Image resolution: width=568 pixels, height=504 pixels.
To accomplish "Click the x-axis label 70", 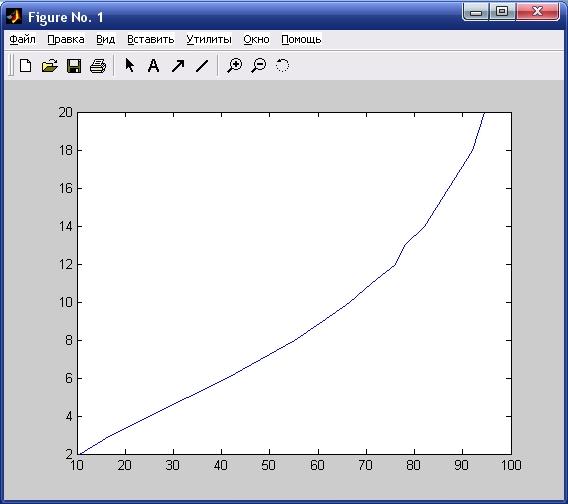I will pos(365,465).
